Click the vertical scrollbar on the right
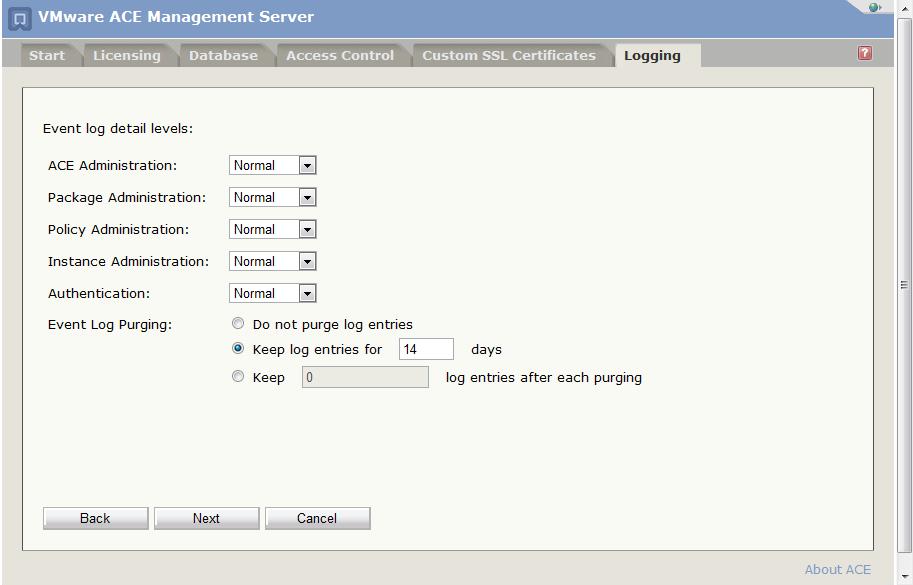Image resolution: width=913 pixels, height=585 pixels. 904,285
